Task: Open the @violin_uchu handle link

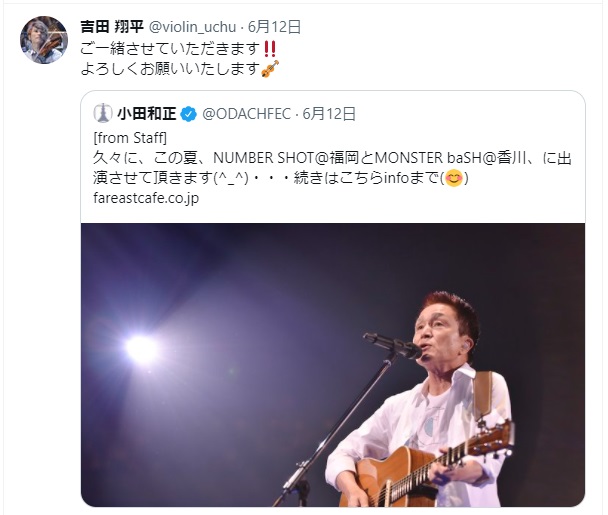Action: [x=192, y=27]
